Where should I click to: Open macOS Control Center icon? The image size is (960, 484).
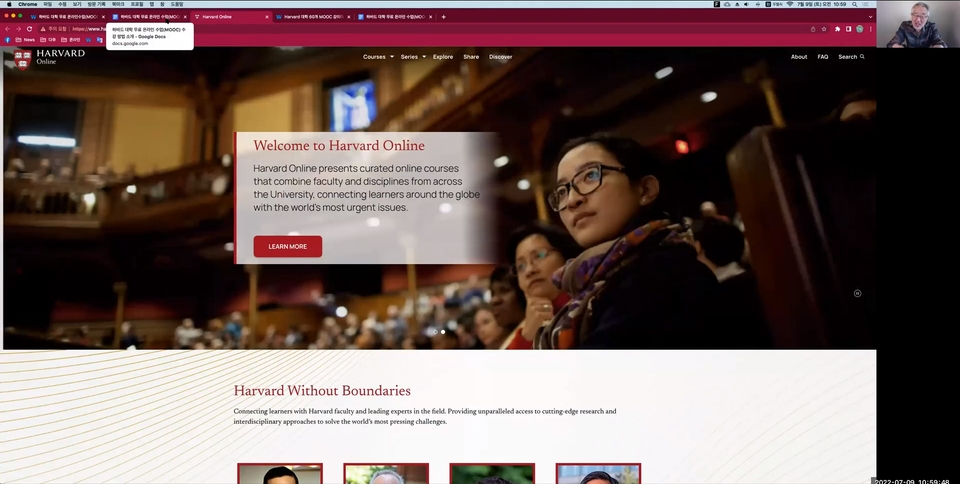(x=865, y=4)
